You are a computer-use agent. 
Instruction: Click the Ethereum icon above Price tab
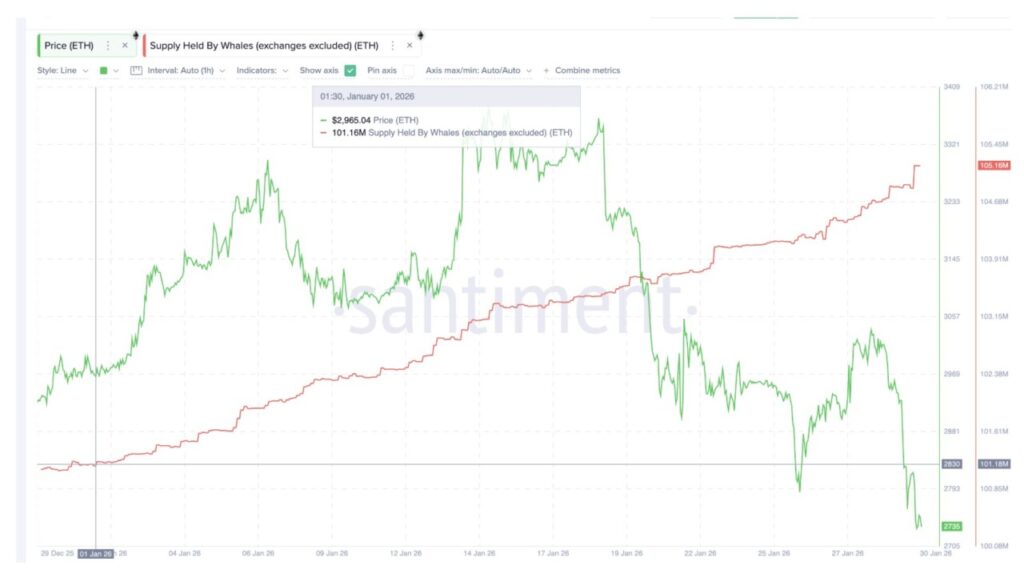point(136,33)
